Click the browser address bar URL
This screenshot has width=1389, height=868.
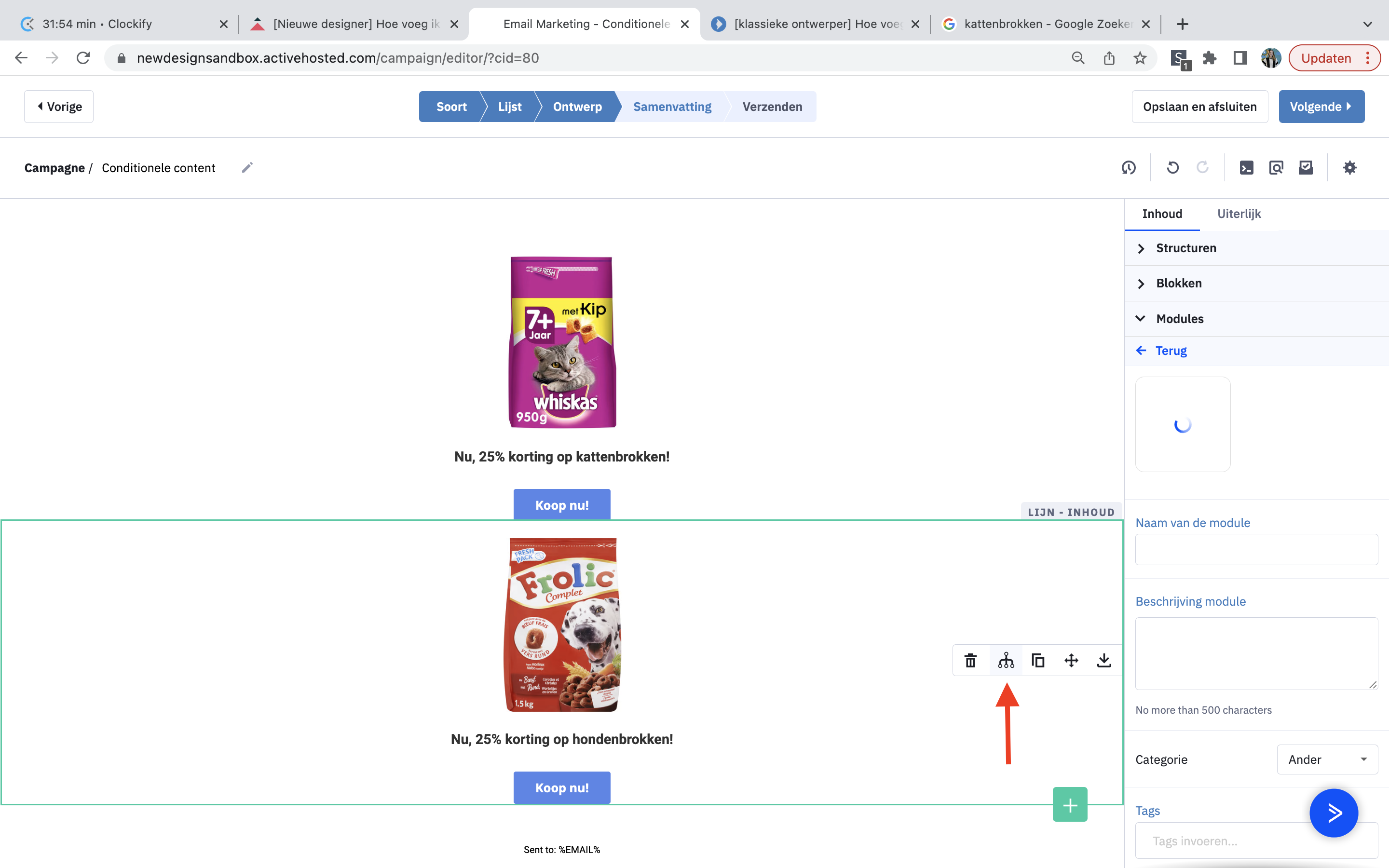338,58
